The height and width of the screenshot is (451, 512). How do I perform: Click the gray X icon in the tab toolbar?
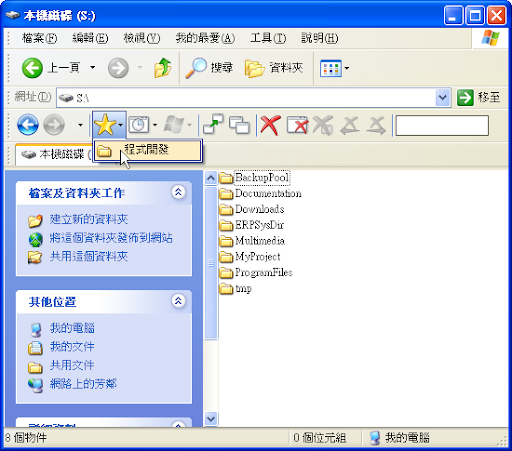tap(323, 125)
